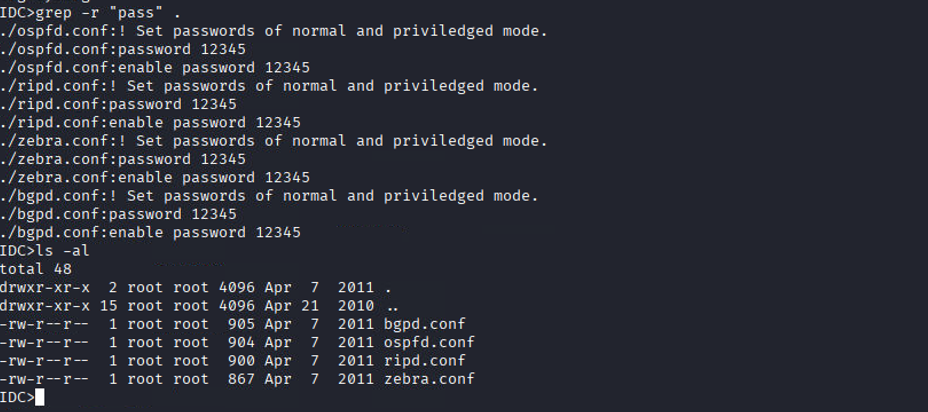This screenshot has height=412, width=928.
Task: Click ripd.conf filename in the ls listing
Action: pos(424,360)
